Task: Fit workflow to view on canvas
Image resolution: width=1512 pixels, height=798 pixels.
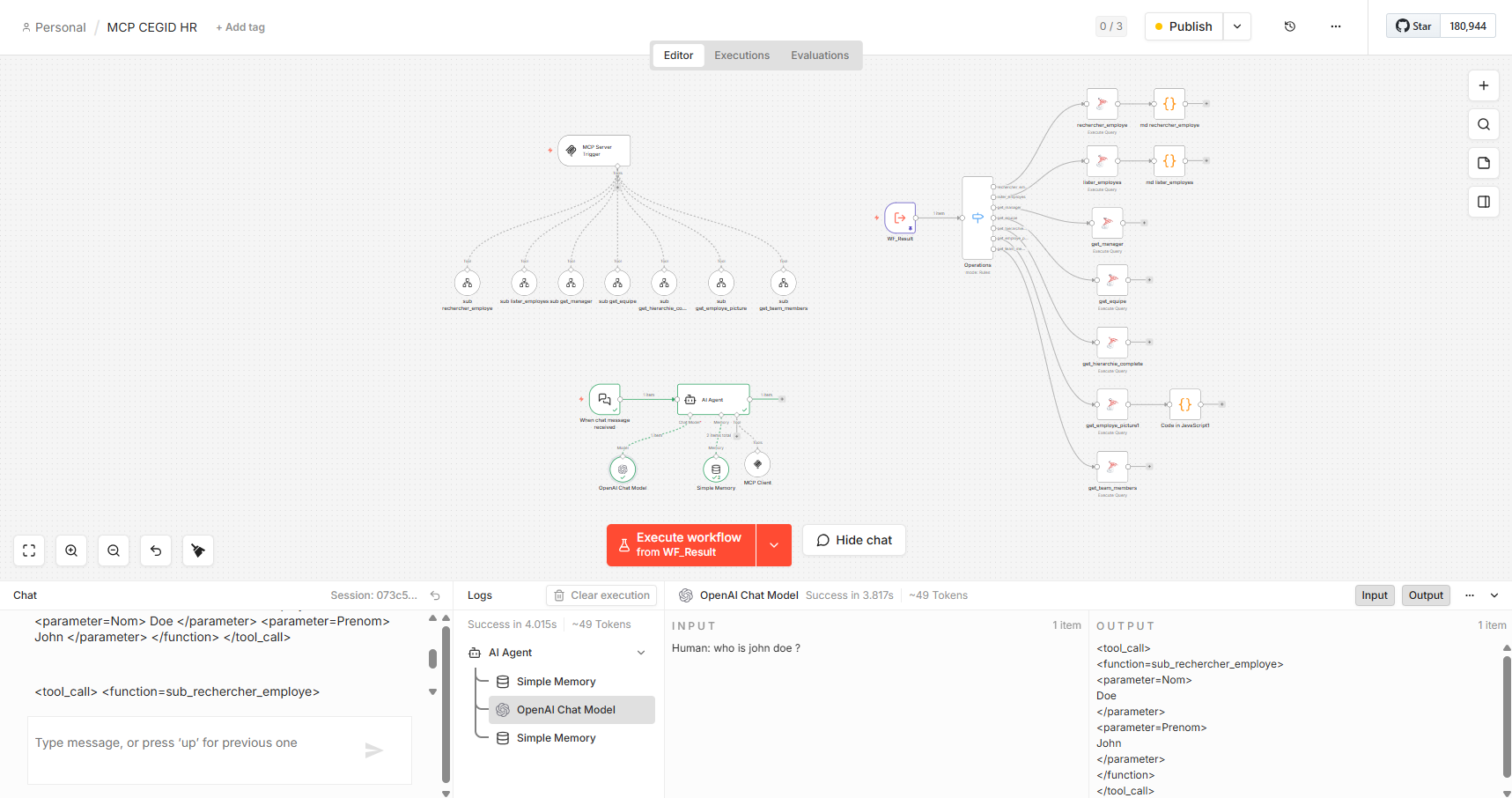Action: point(29,550)
